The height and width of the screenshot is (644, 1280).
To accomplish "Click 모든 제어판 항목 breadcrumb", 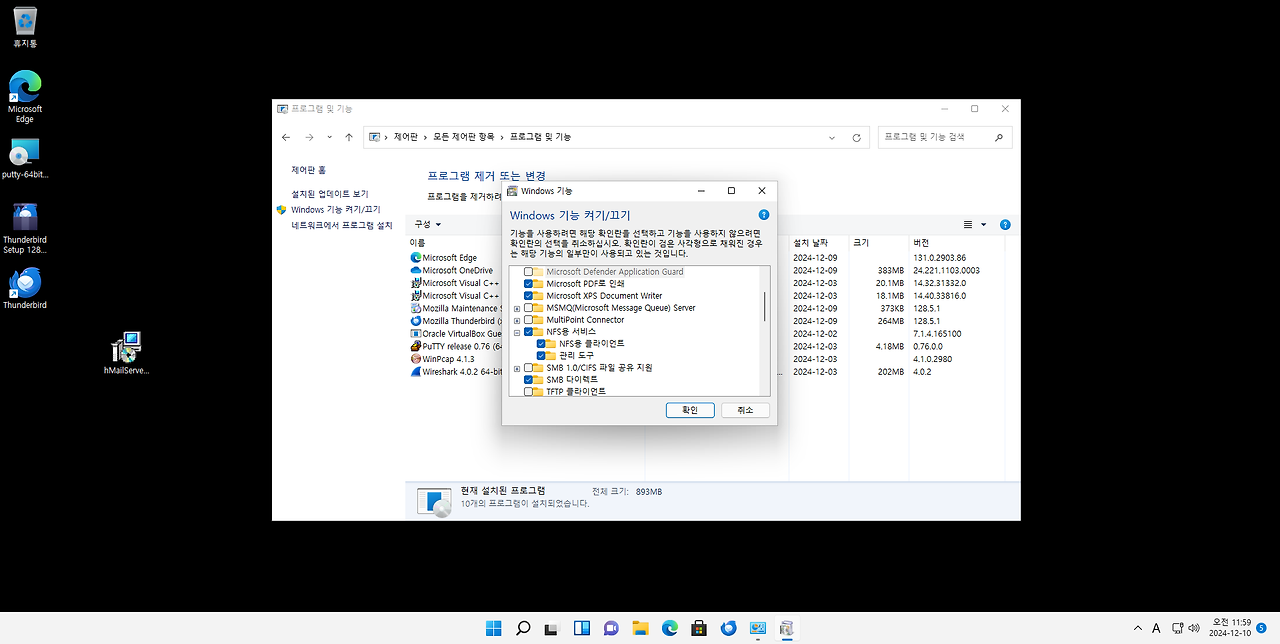I will coord(463,137).
